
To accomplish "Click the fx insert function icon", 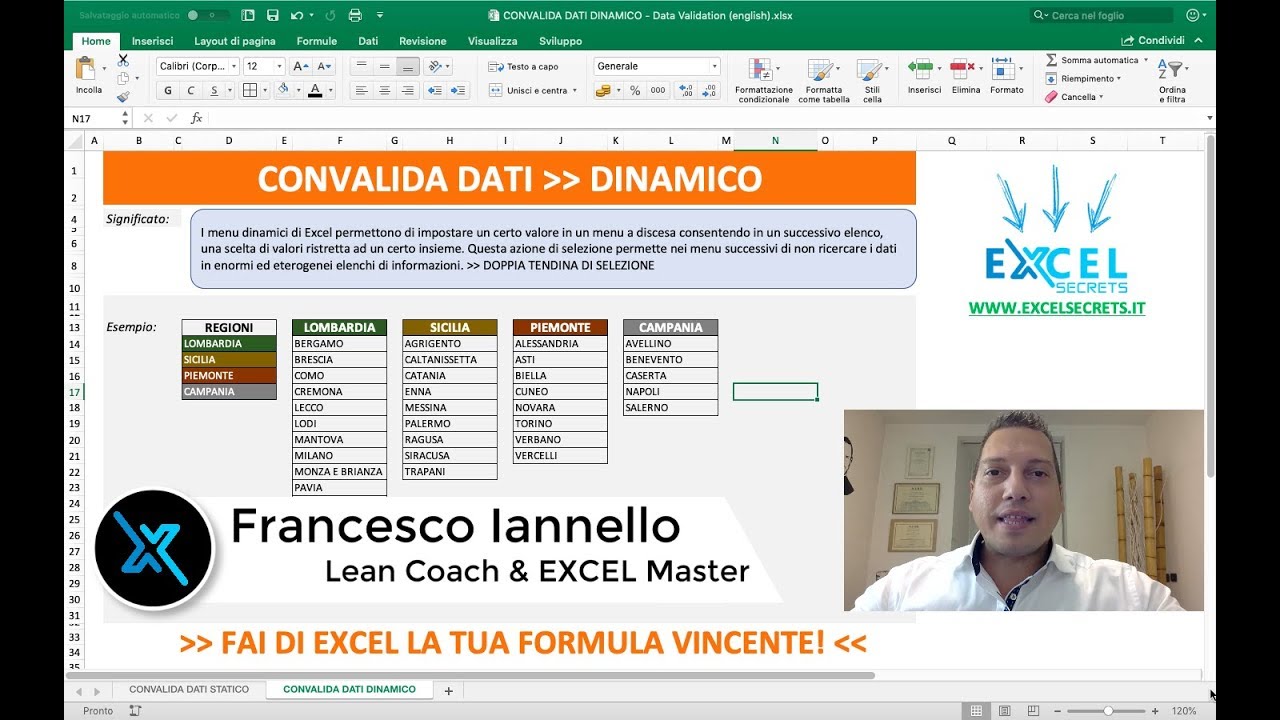I will 197,118.
